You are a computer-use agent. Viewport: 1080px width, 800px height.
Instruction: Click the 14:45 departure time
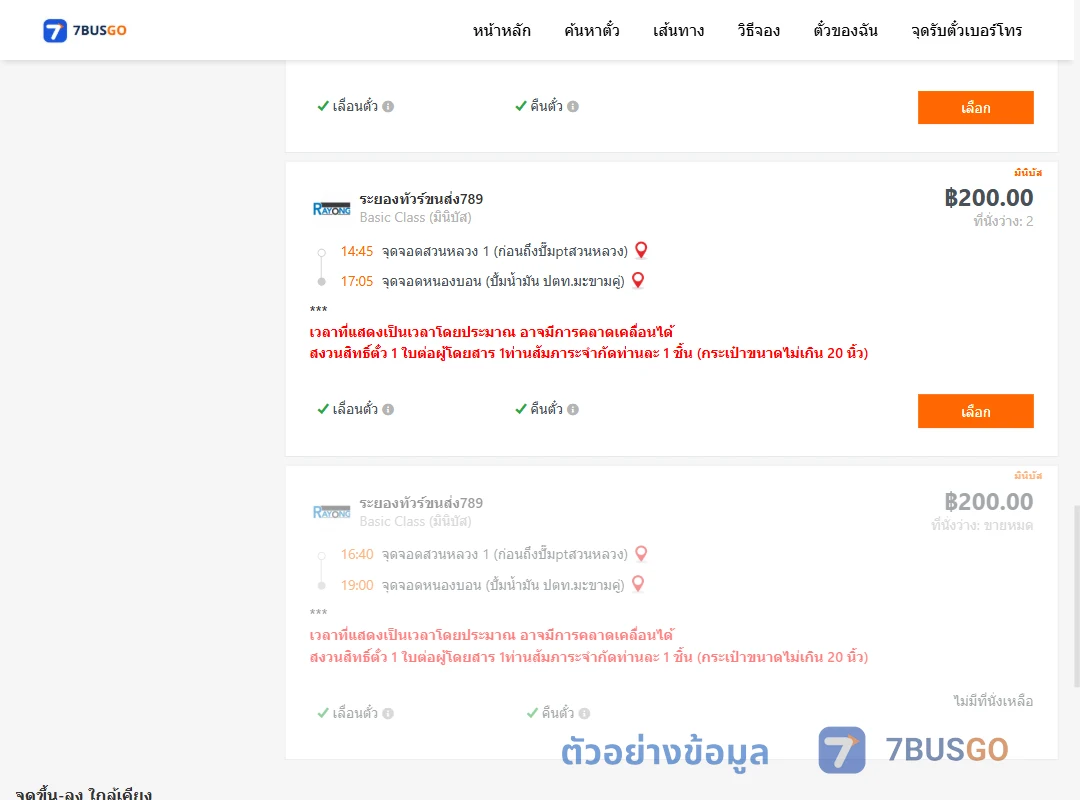tap(357, 252)
